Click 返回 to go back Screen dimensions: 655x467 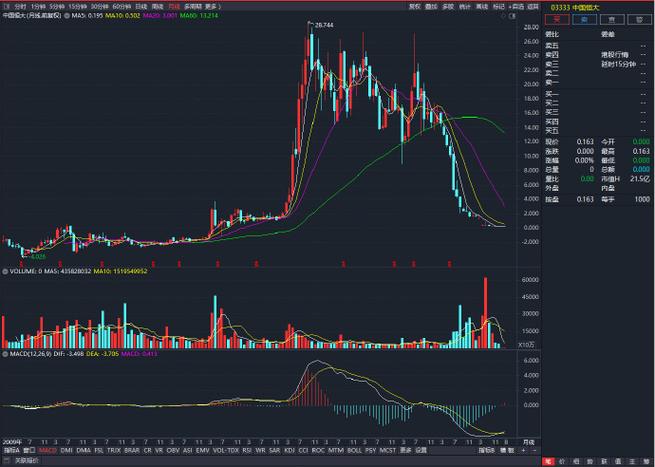[x=533, y=7]
